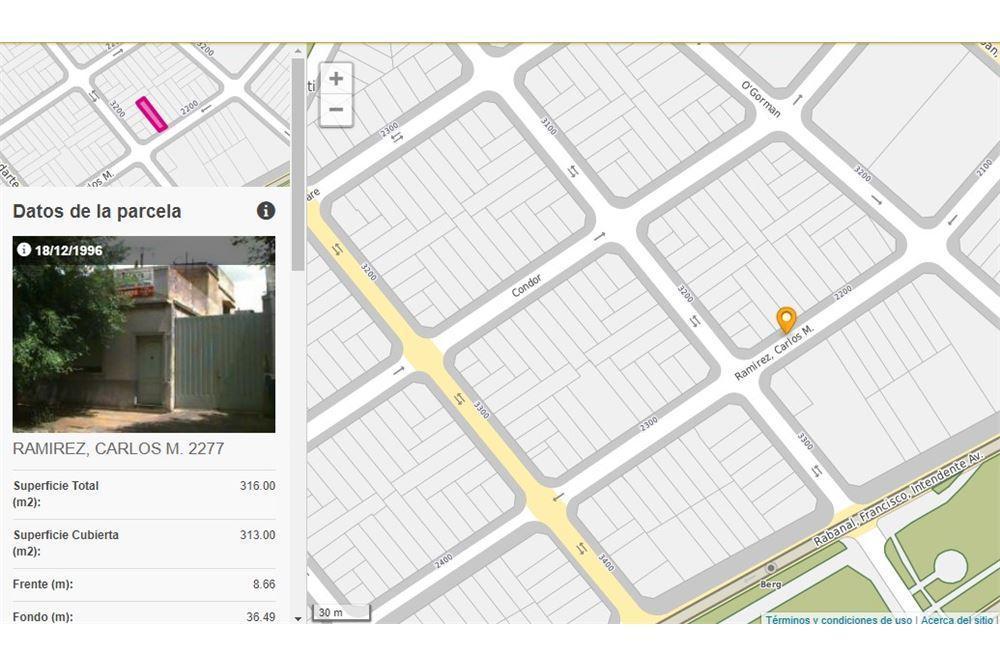1000x667 pixels.
Task: Open the parcel facade photo
Action: tap(144, 334)
